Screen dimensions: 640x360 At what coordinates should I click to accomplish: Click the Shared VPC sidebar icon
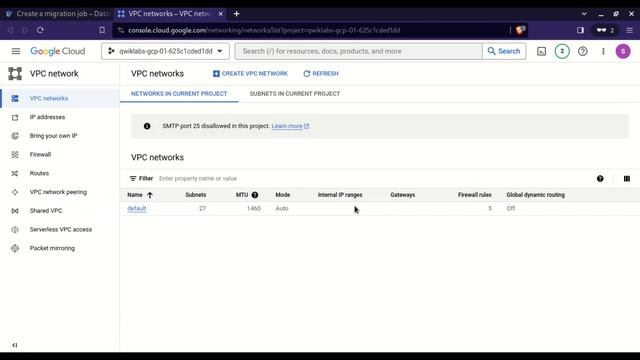pyautogui.click(x=15, y=211)
